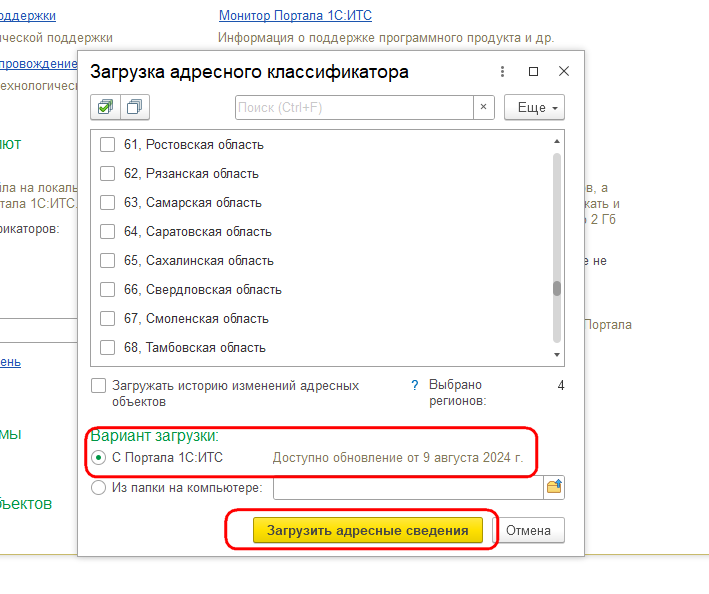Click the Отмена button
Screen dimensions: 709x594
(x=528, y=530)
